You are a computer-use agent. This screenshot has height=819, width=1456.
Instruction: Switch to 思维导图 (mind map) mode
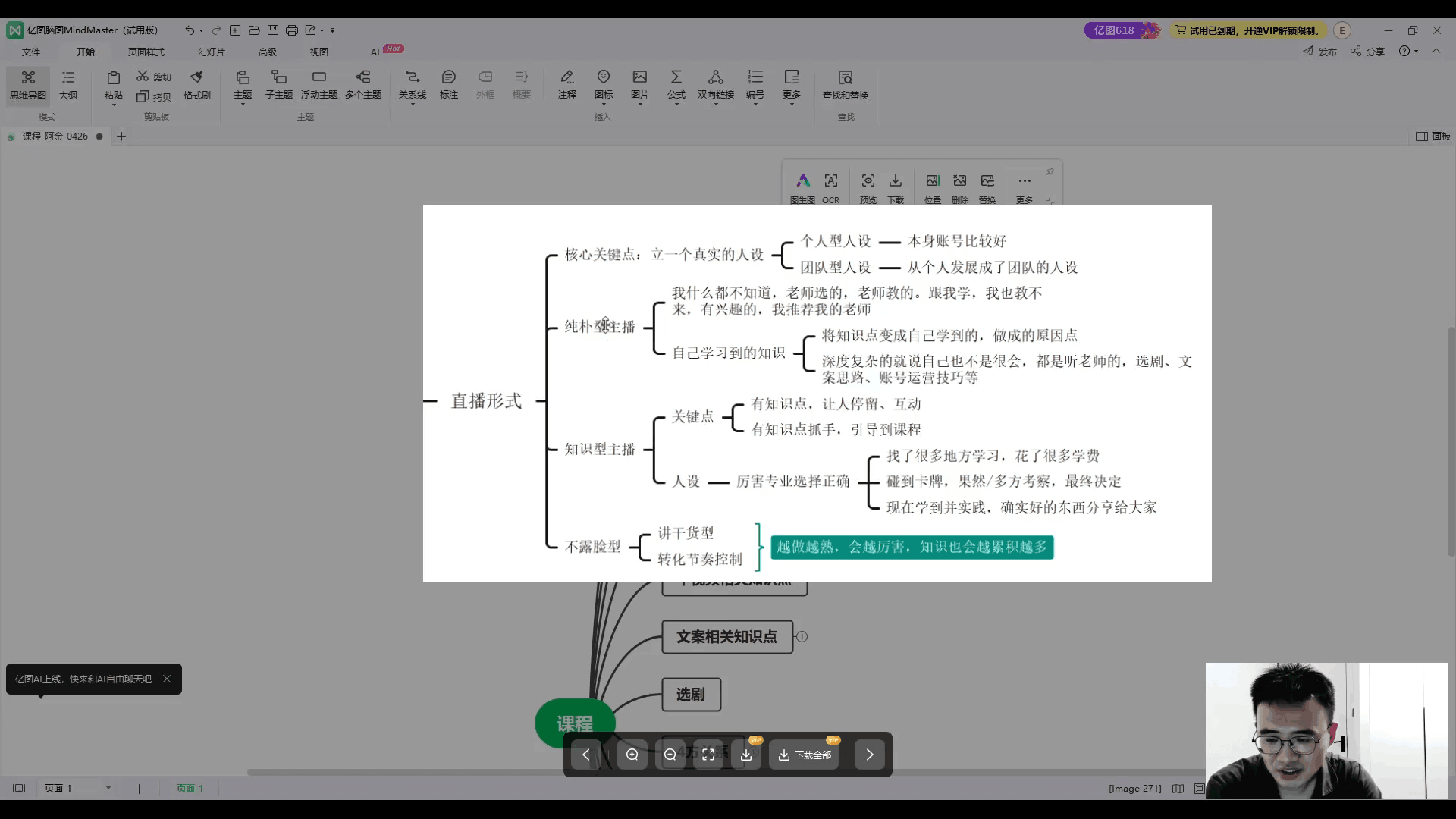[28, 85]
